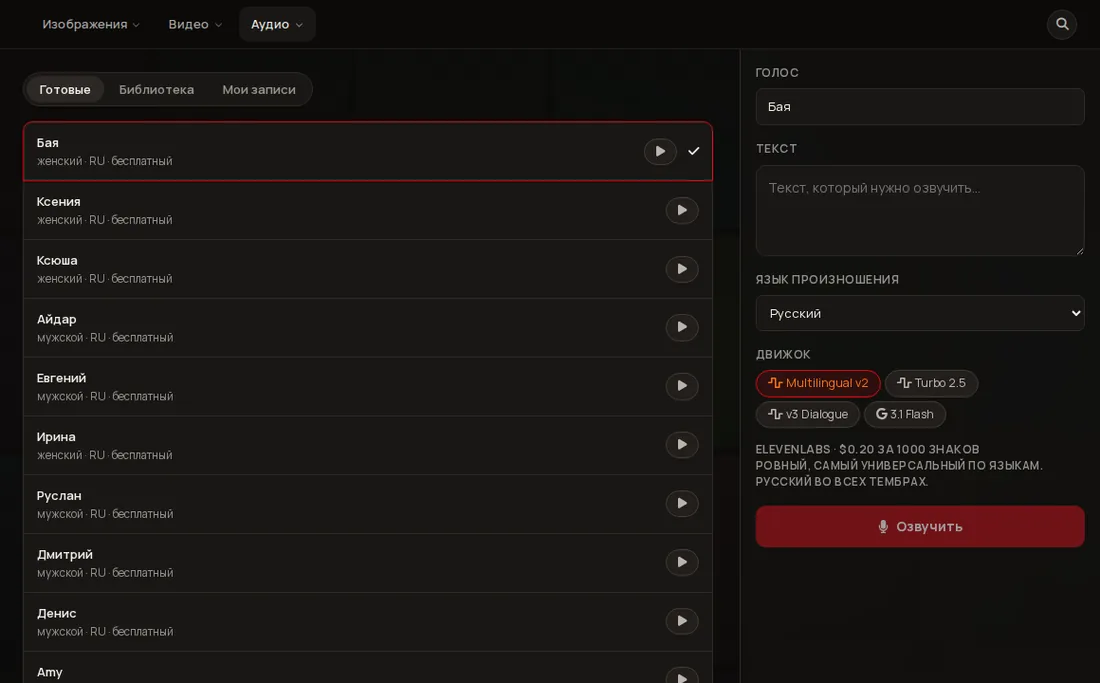Open the Аудио dropdown menu
Image resolution: width=1100 pixels, height=683 pixels.
[x=277, y=25]
